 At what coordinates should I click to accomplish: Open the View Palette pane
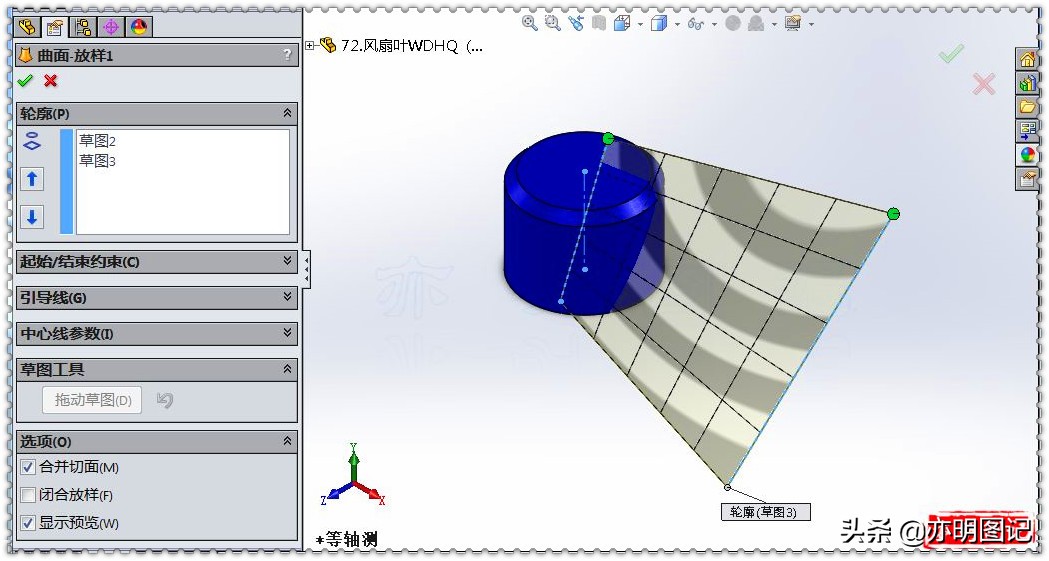pos(1028,130)
